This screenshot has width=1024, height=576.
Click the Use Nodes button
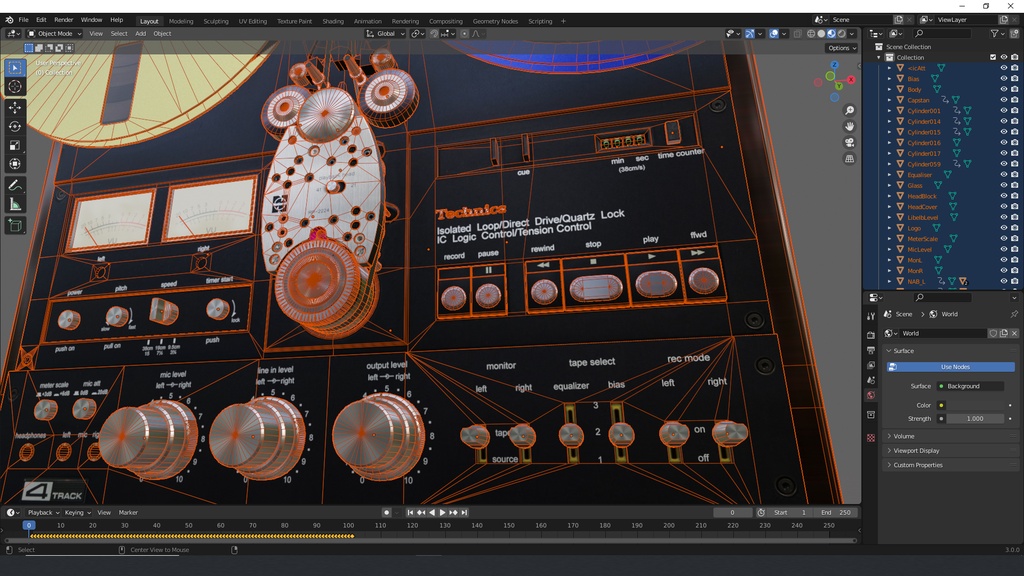[x=954, y=367]
